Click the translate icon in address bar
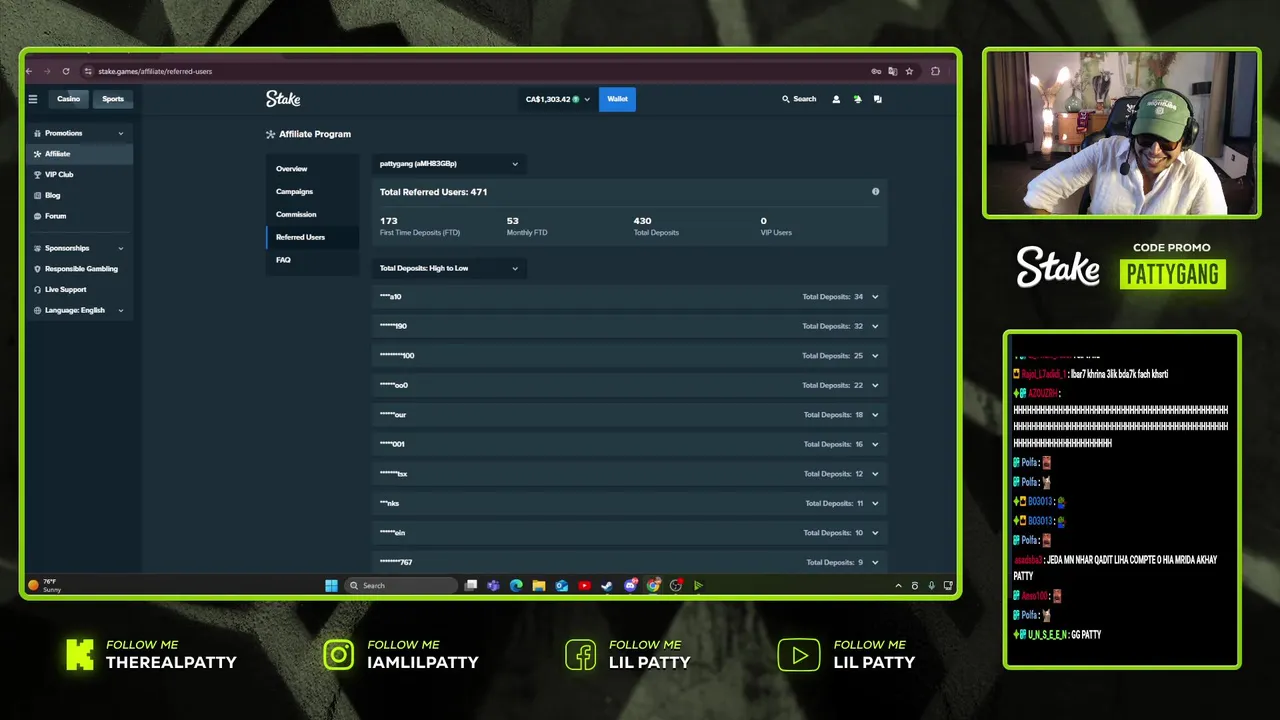Screen dimensions: 1280x720 pyautogui.click(x=893, y=71)
